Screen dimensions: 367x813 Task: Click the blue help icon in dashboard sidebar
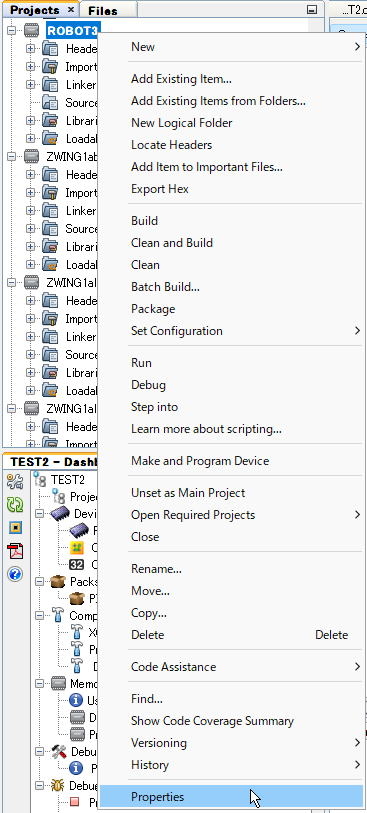coord(15,574)
